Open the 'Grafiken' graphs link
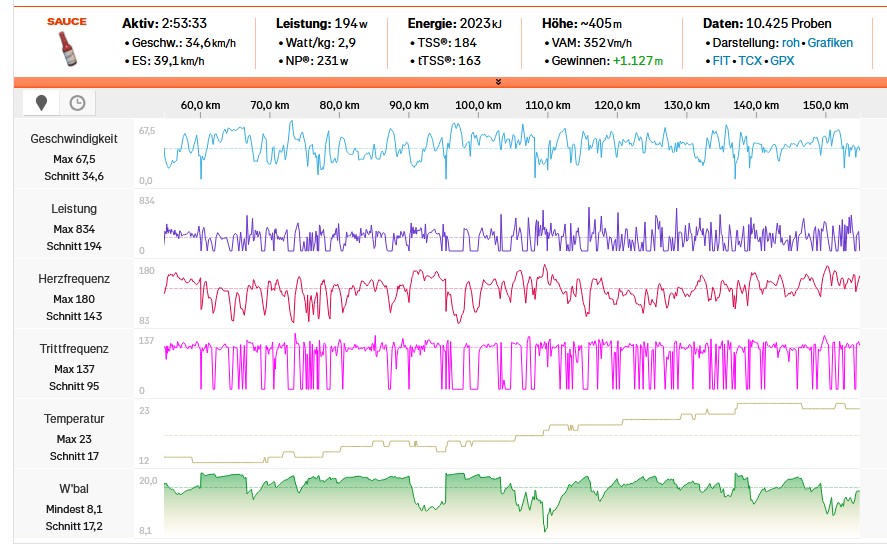887x553 pixels. click(x=831, y=43)
